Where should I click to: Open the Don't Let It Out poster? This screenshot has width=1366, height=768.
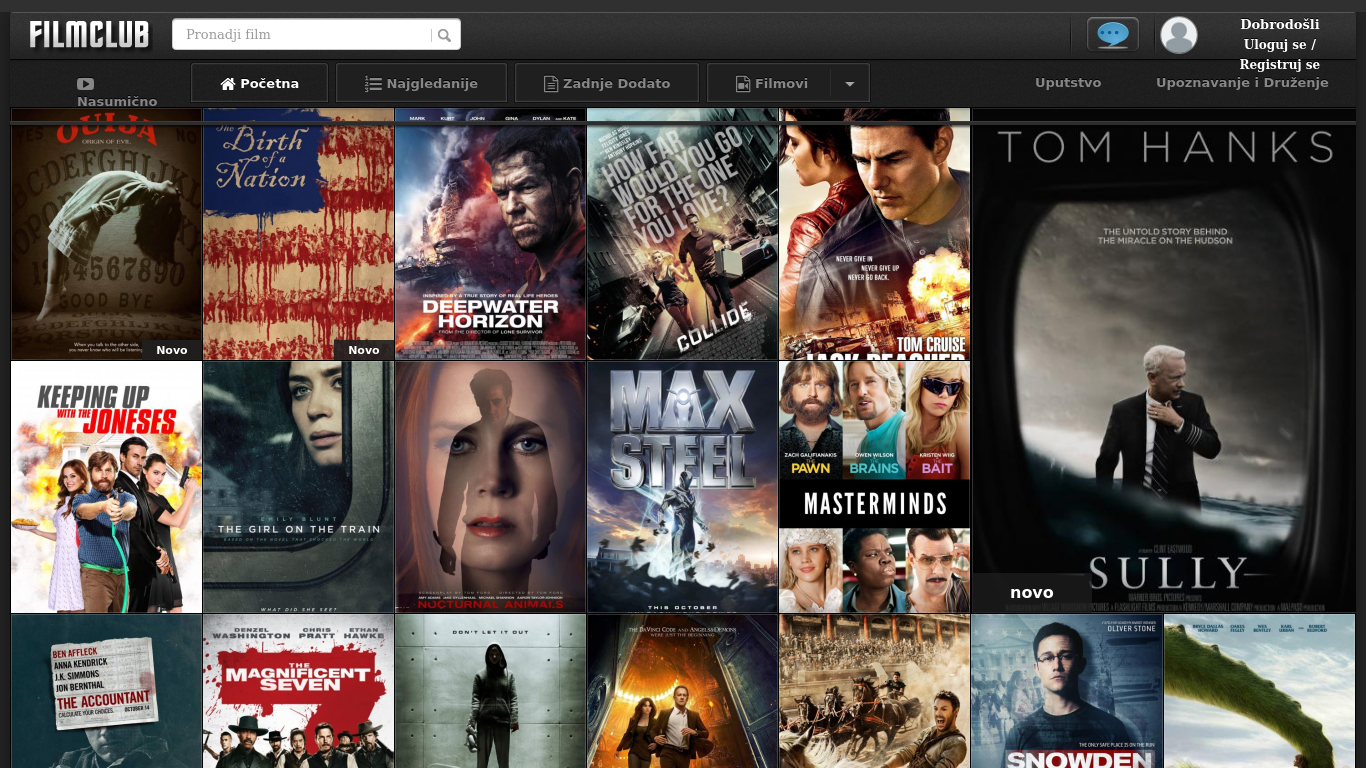point(490,691)
